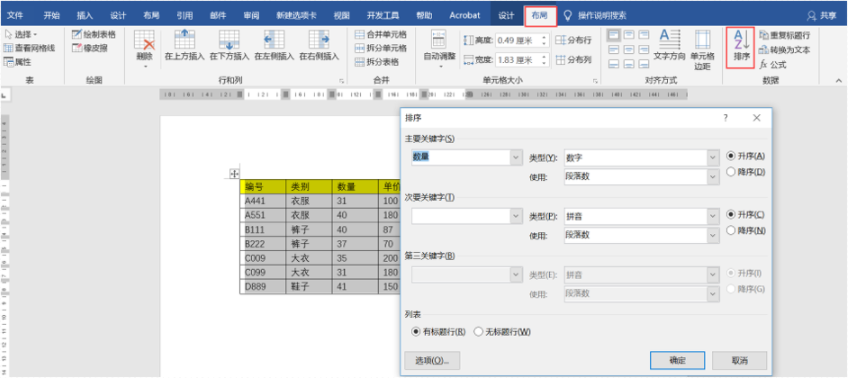The height and width of the screenshot is (378, 848).
Task: Click header cell 类别
Action: click(x=309, y=187)
